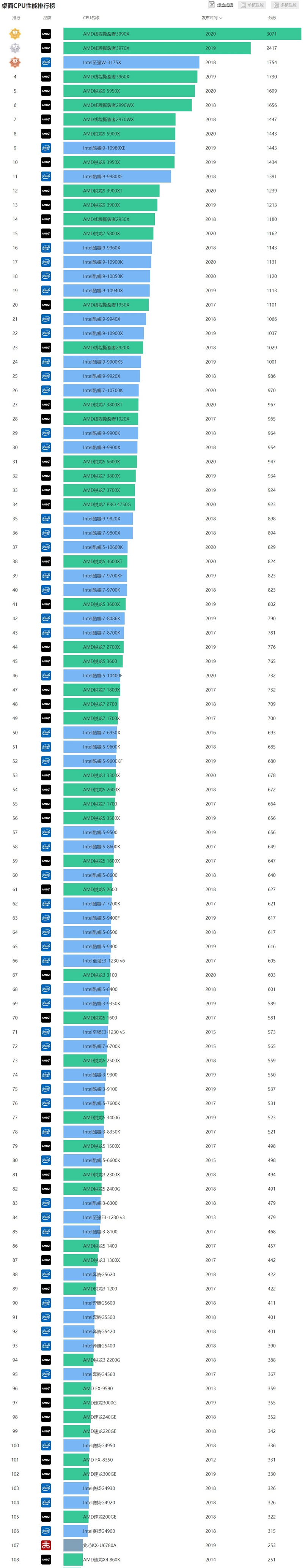Switch to 多核性能 multi-core tab
305x1568 pixels.
click(285, 5)
